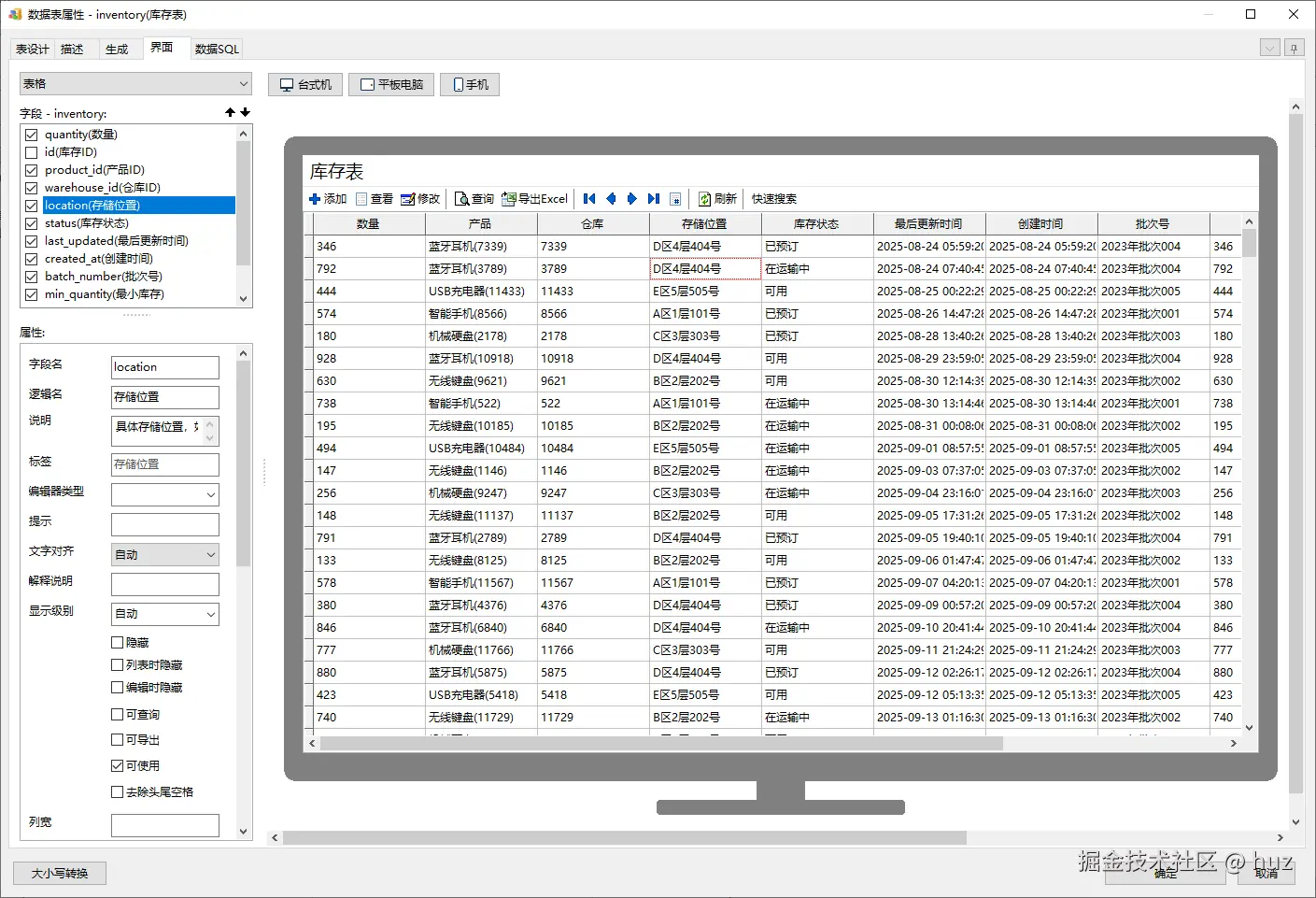Click the 查询 (query) toolbar icon
Image resolution: width=1316 pixels, height=898 pixels.
pos(461,199)
